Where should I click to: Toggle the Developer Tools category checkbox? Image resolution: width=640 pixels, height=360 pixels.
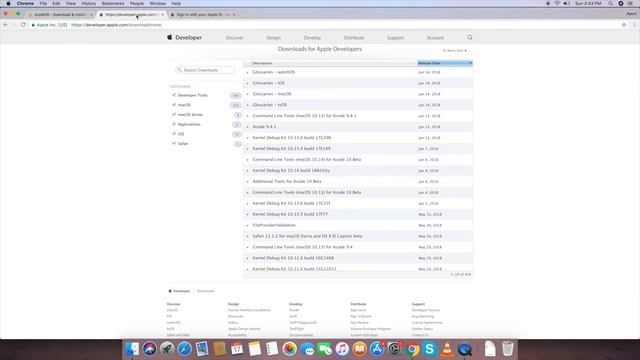pyautogui.click(x=174, y=95)
